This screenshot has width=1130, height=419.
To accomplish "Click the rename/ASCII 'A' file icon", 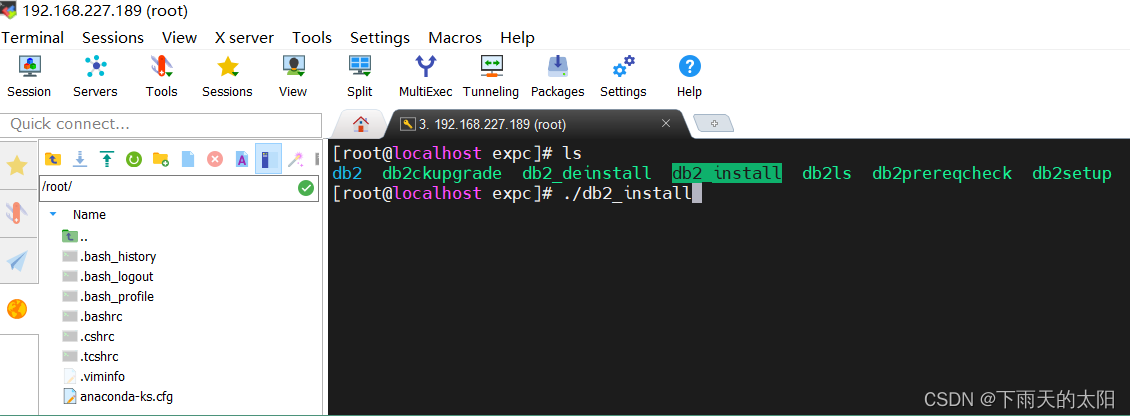I will 242,159.
